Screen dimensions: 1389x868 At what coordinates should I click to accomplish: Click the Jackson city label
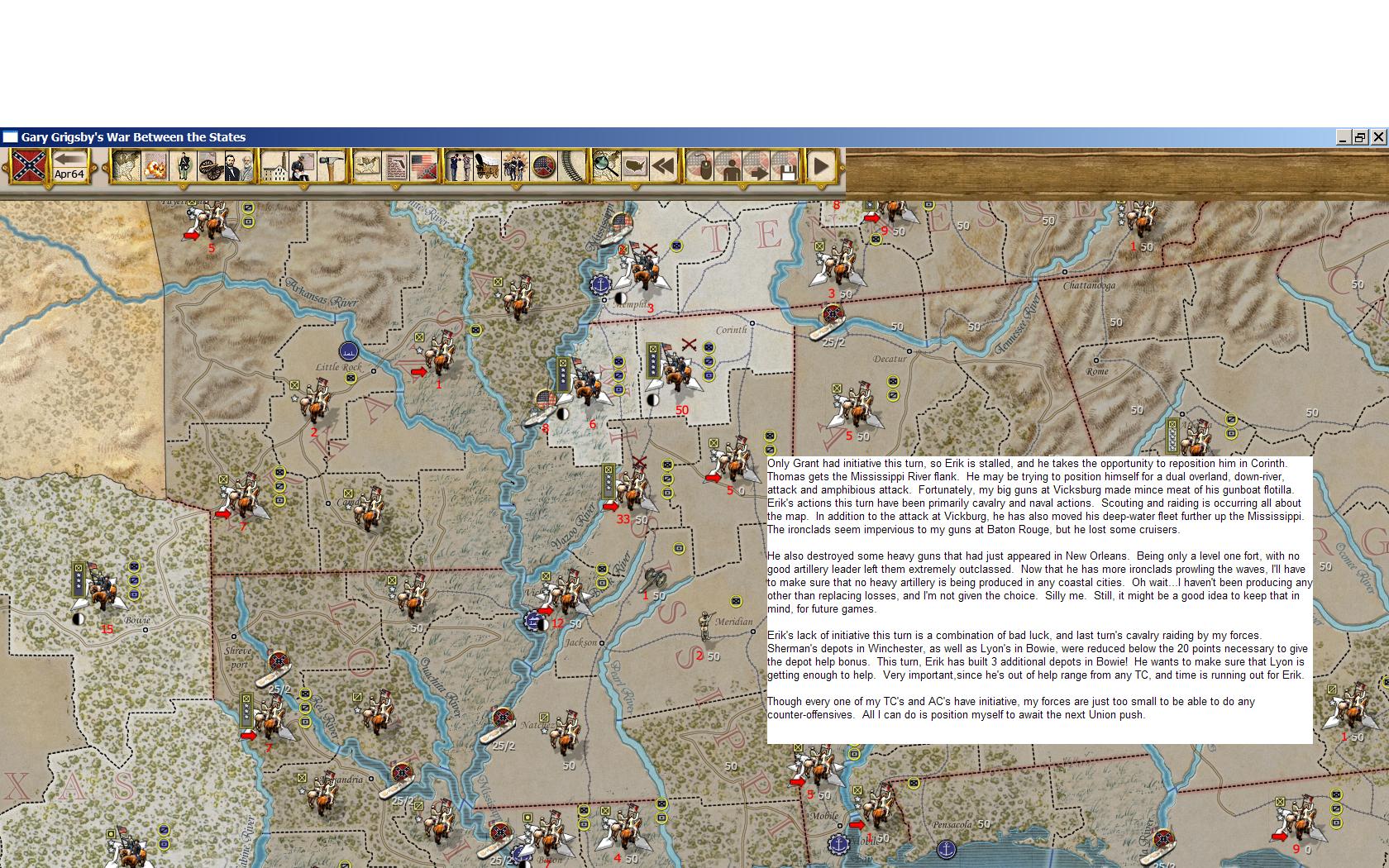[x=581, y=642]
